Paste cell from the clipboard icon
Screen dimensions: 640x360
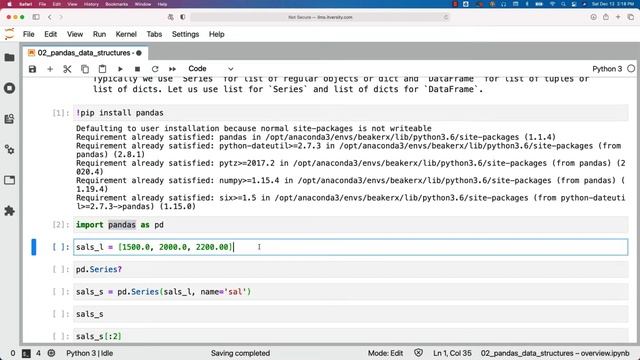tap(102, 69)
